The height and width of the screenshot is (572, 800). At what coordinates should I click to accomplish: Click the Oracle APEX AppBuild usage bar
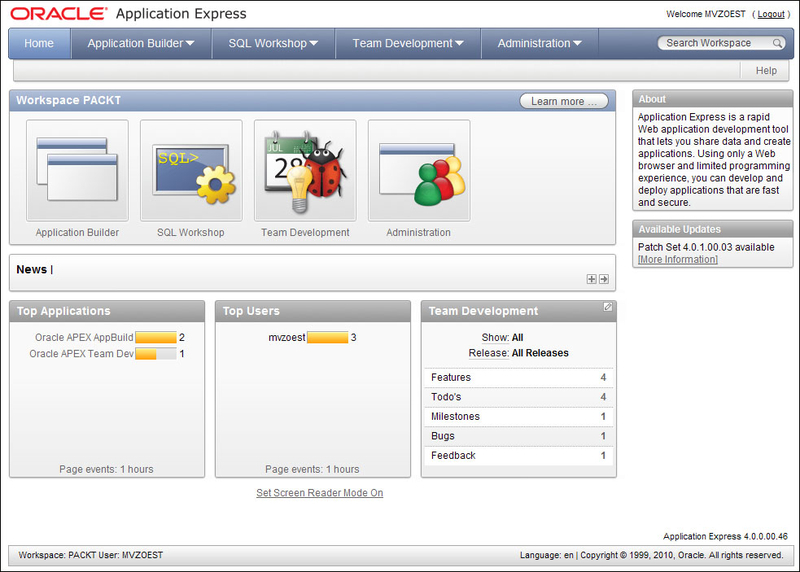[x=156, y=338]
